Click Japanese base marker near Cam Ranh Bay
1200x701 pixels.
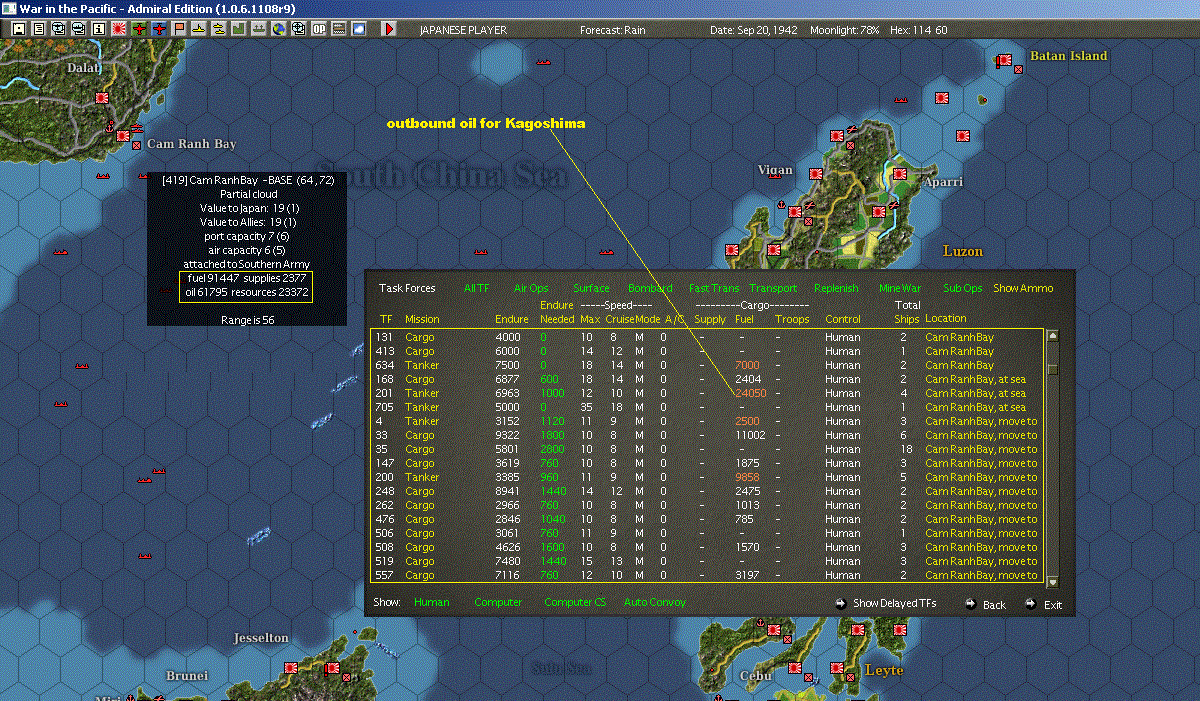tap(123, 136)
